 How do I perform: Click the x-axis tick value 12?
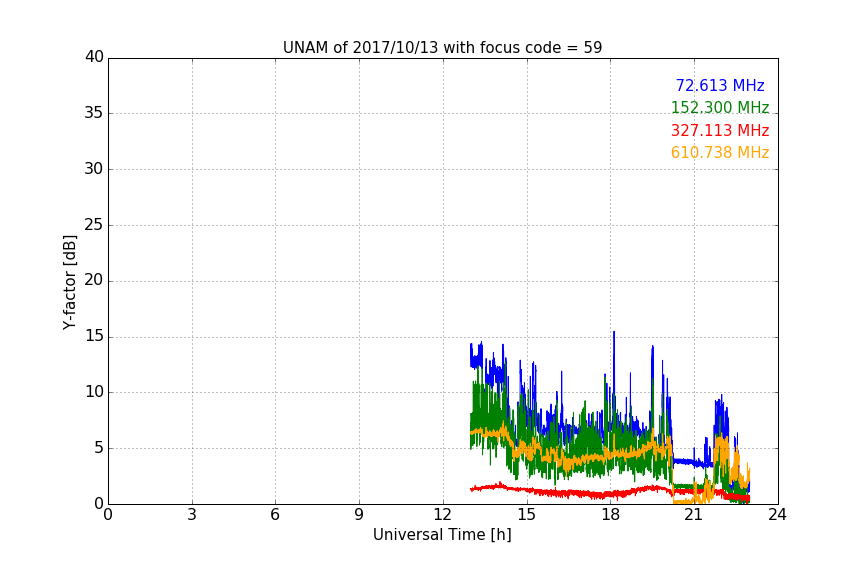(x=443, y=515)
